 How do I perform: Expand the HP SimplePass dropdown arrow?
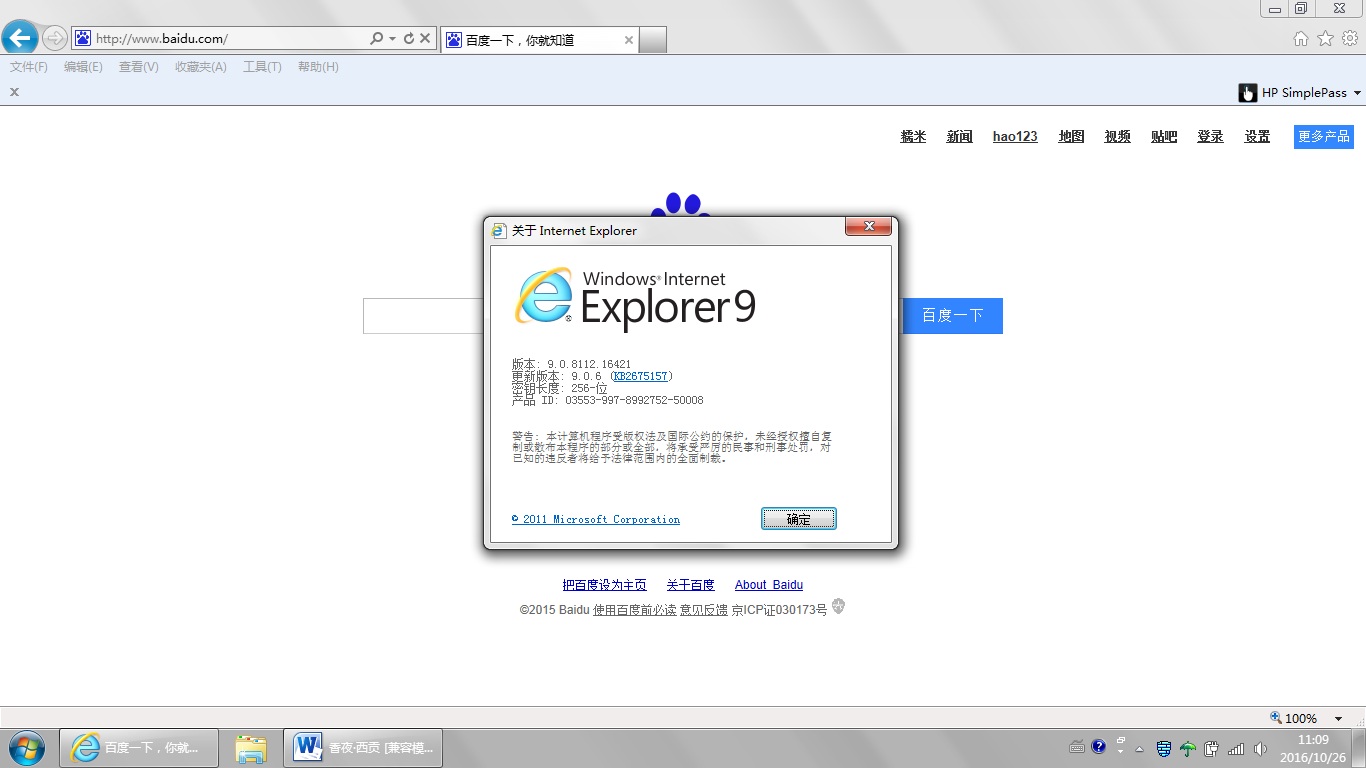tap(1357, 93)
